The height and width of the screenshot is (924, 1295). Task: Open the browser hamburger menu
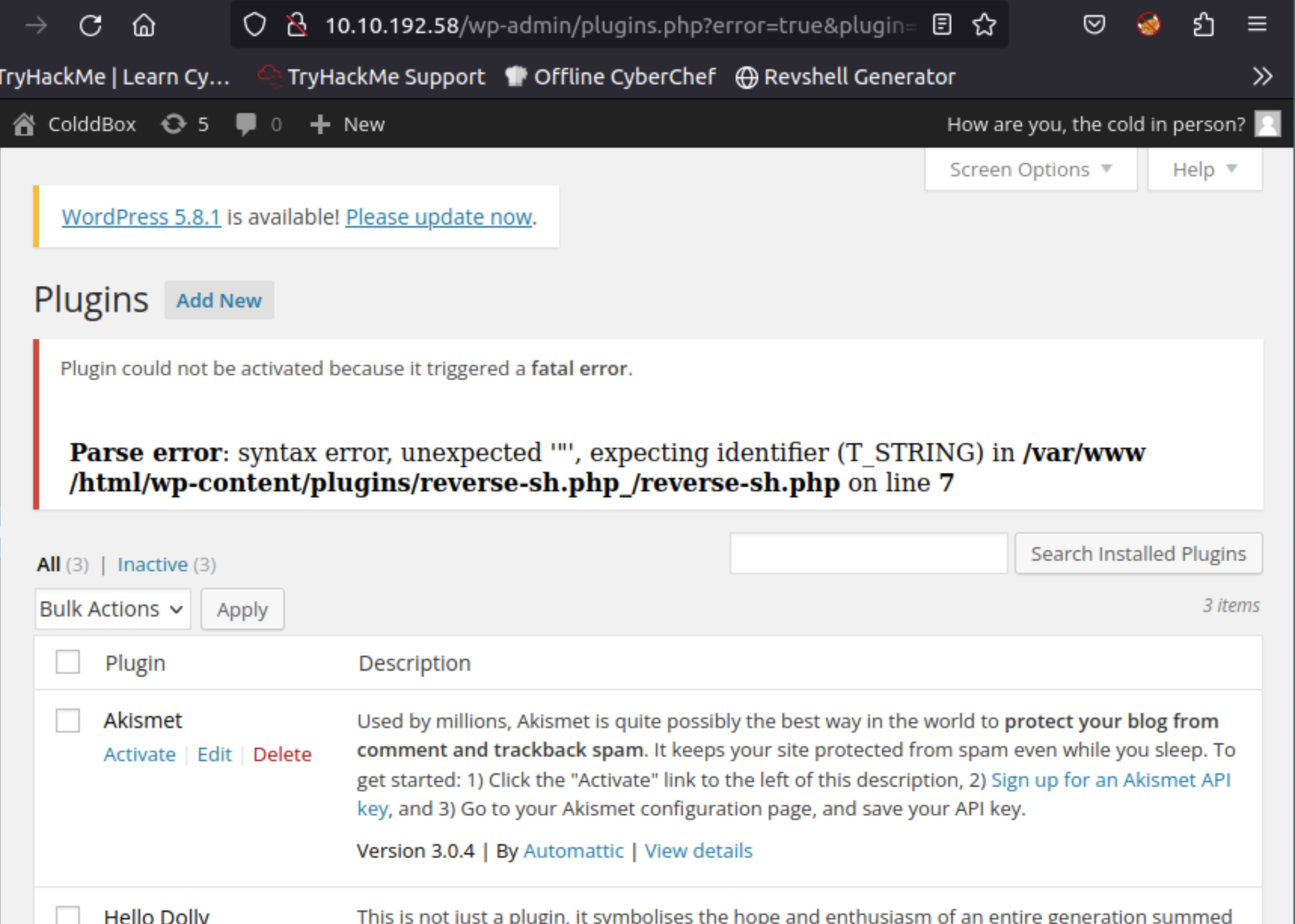[x=1257, y=25]
